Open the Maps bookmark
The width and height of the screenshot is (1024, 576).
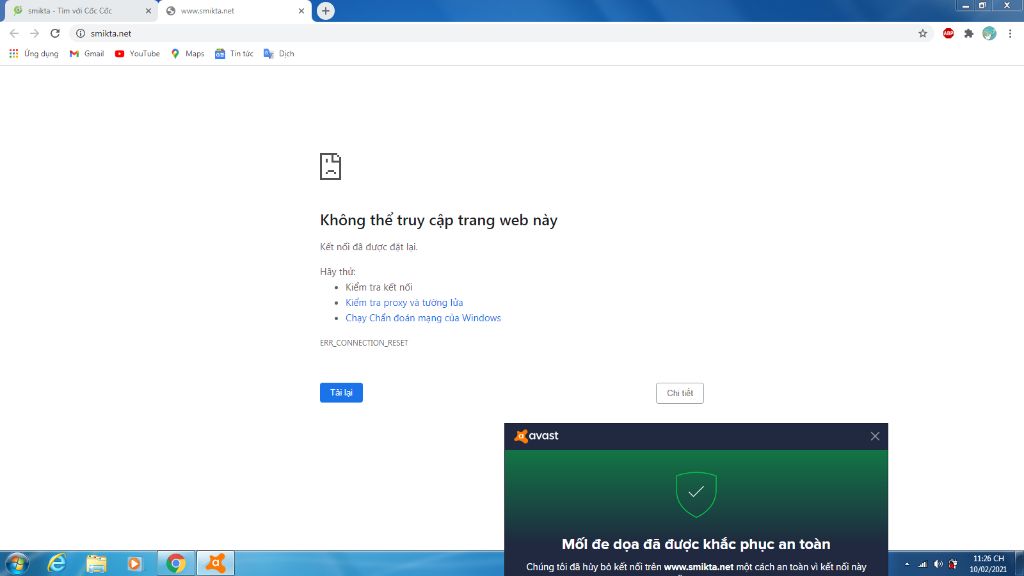[187, 54]
